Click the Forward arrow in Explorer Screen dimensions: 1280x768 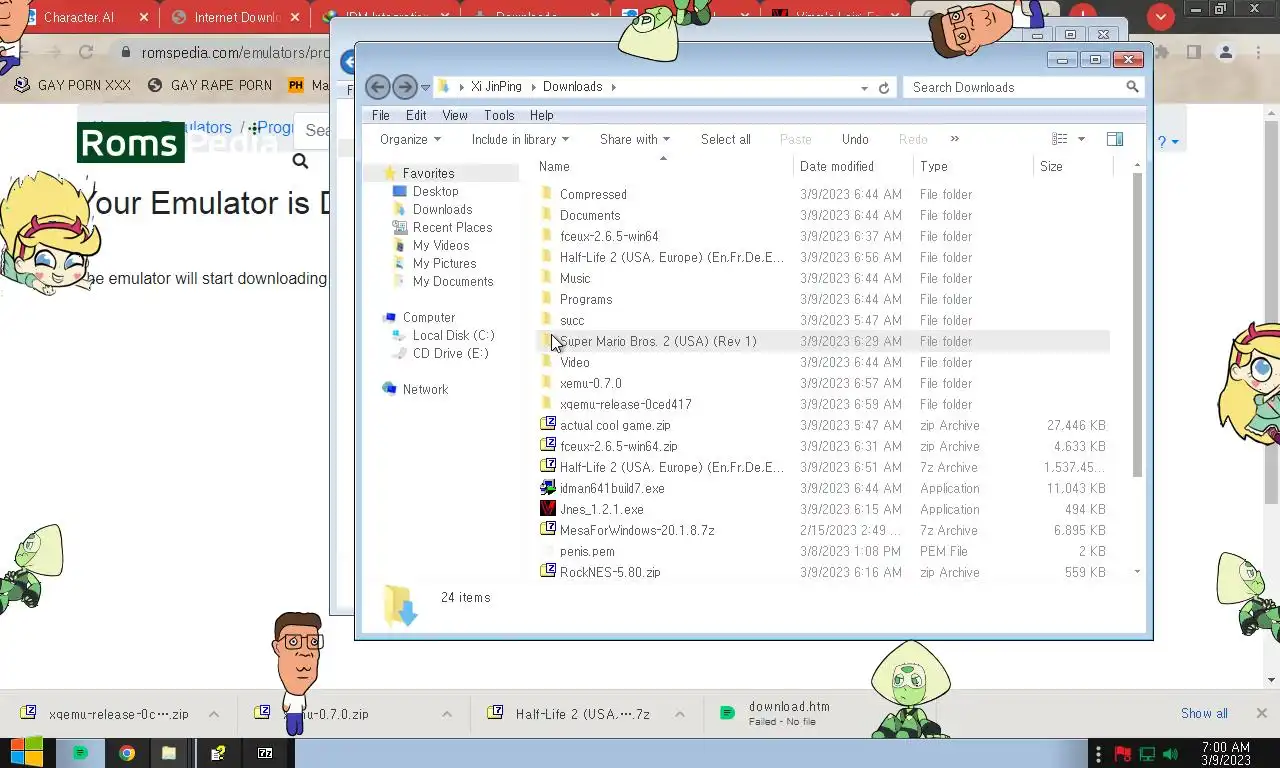[x=404, y=87]
